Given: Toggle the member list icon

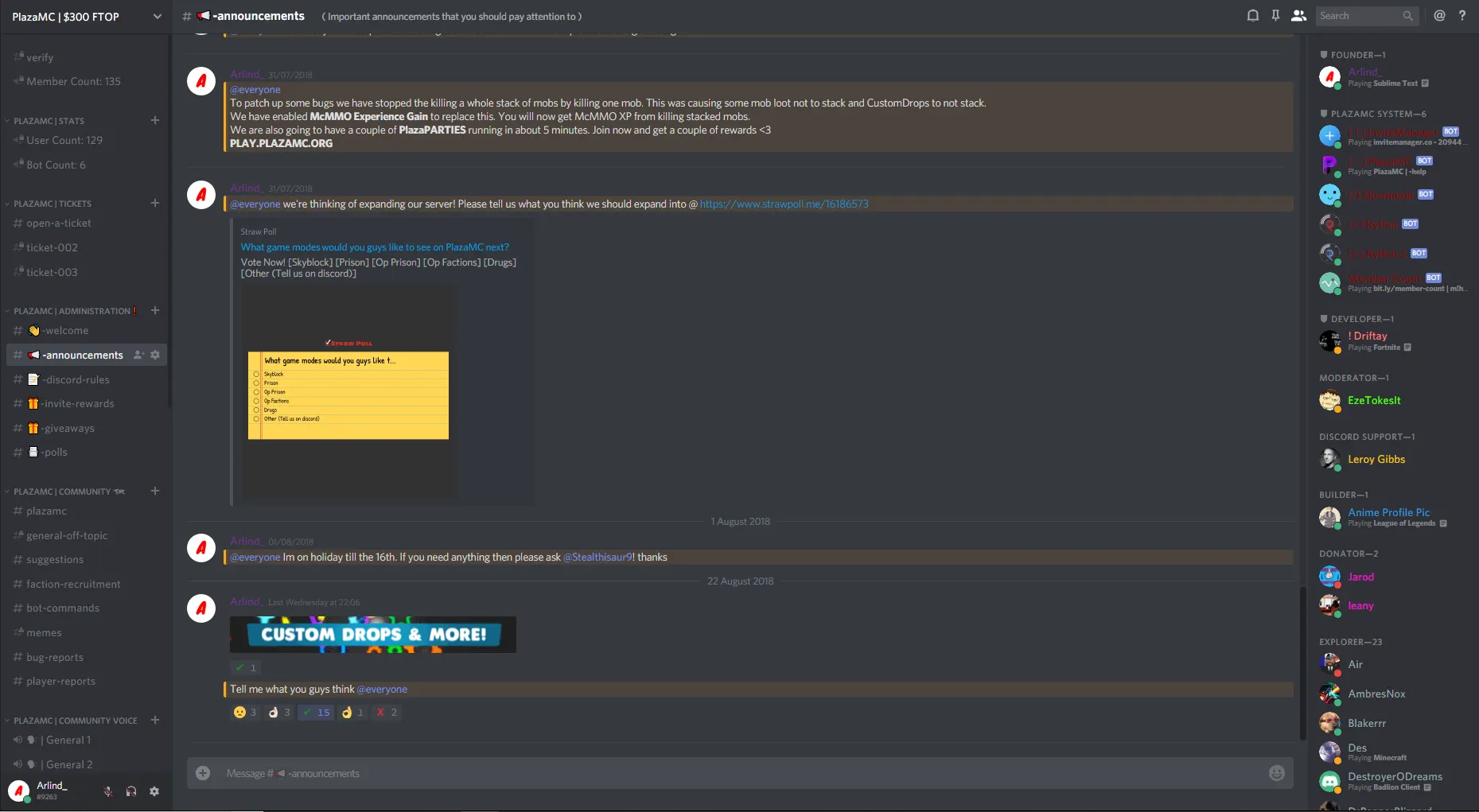Looking at the screenshot, I should click(x=1298, y=16).
